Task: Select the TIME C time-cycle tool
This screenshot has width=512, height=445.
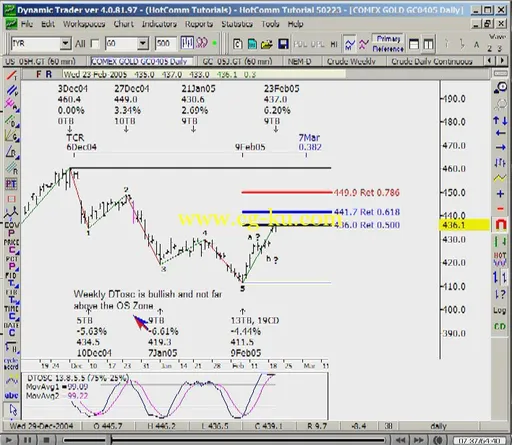Action: point(11,313)
